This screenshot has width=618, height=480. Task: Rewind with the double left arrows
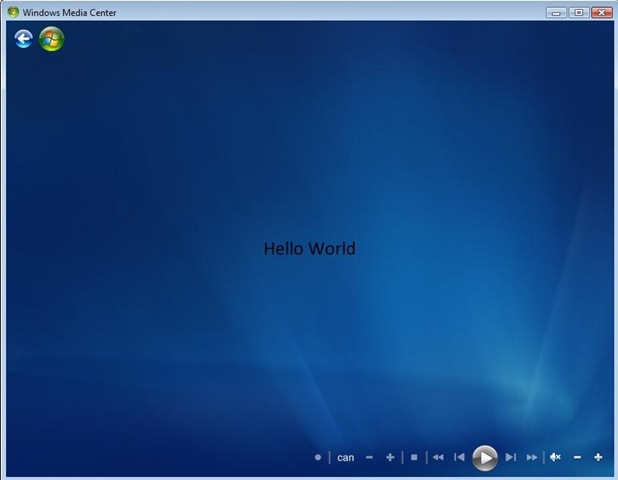tap(438, 457)
